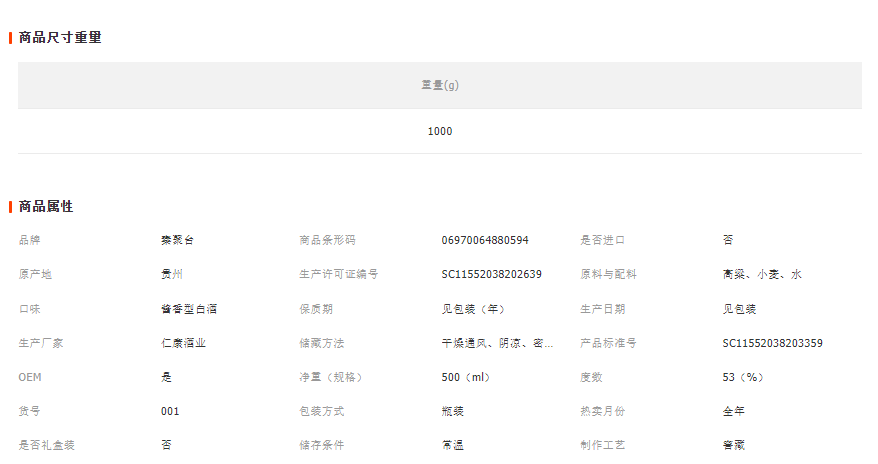
Task: Select the origin value 贵州
Action: 172,274
